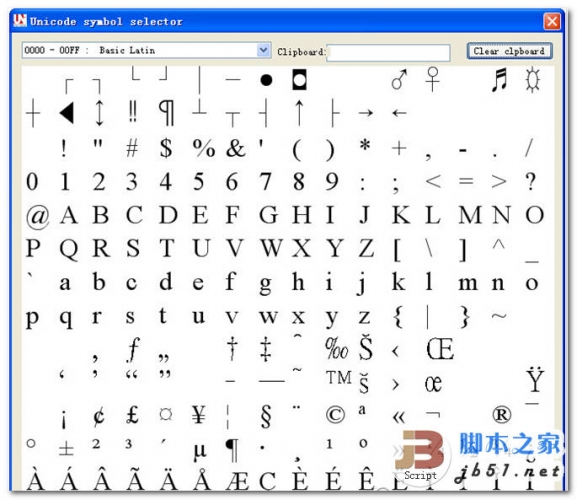The width and height of the screenshot is (577, 500).
Task: Pick the double dagger symbol
Action: [x=265, y=350]
